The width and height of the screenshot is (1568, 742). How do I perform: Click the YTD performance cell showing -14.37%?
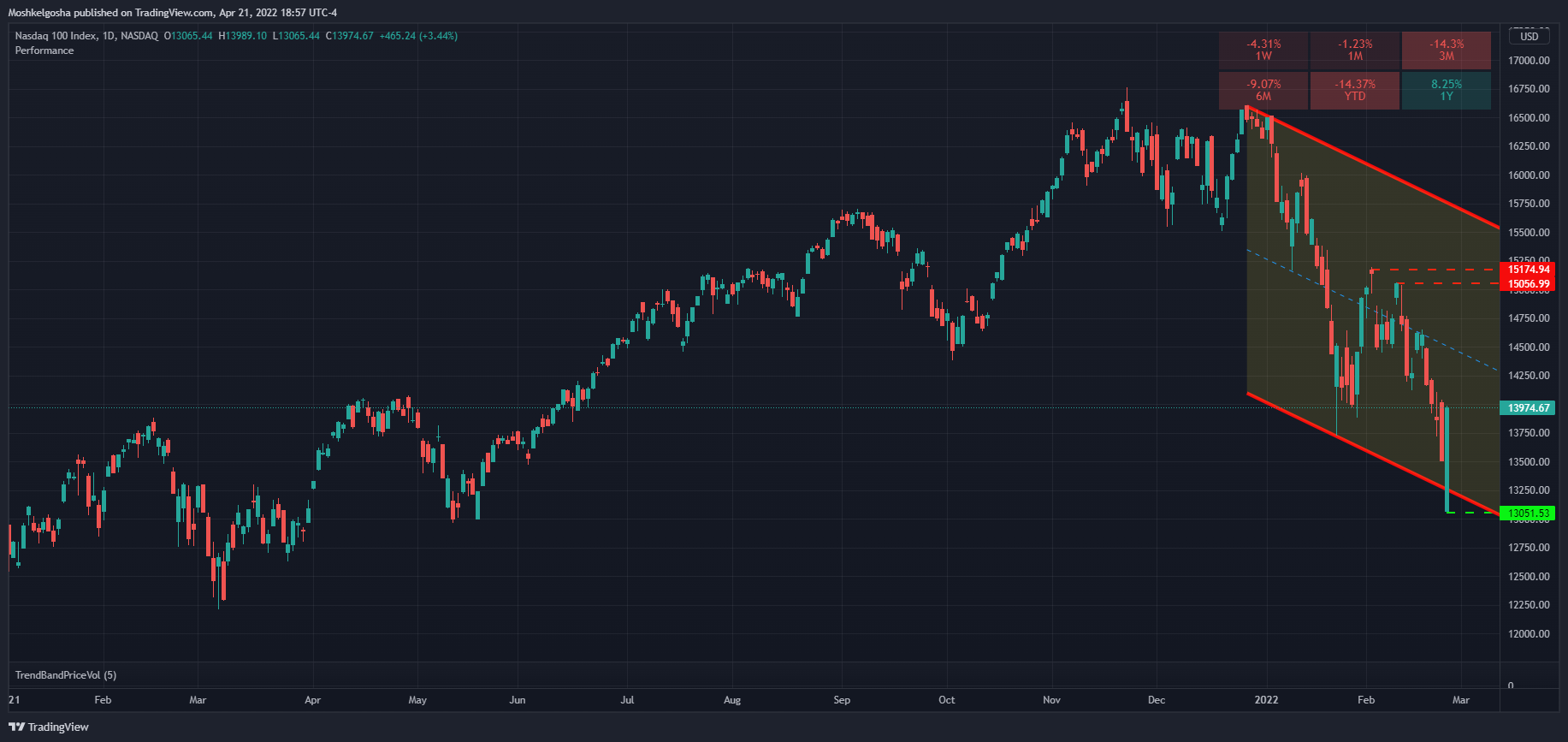[1355, 90]
